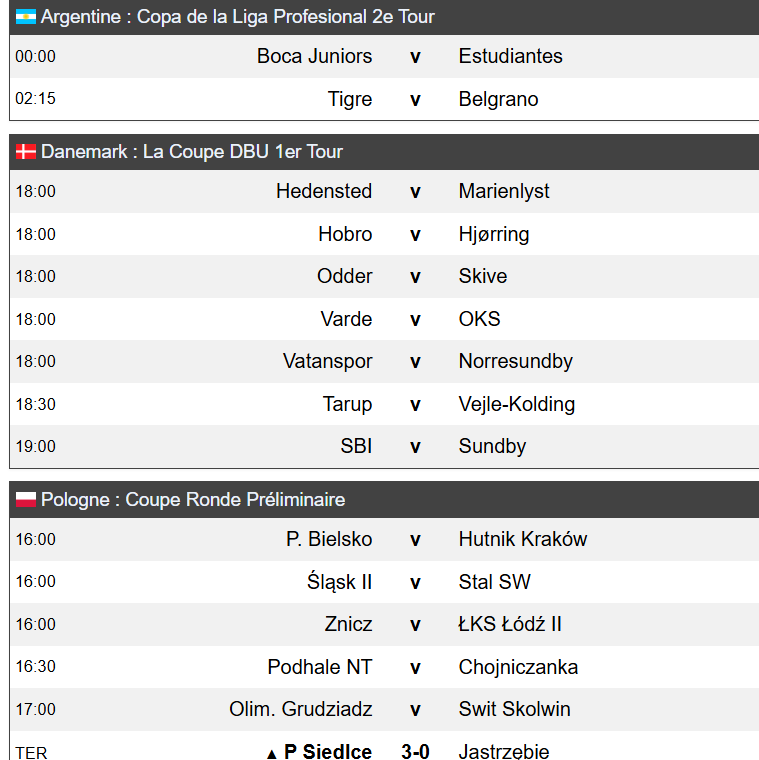
Task: Open the Podhale NT v Chojniczanka match
Action: coord(384,667)
